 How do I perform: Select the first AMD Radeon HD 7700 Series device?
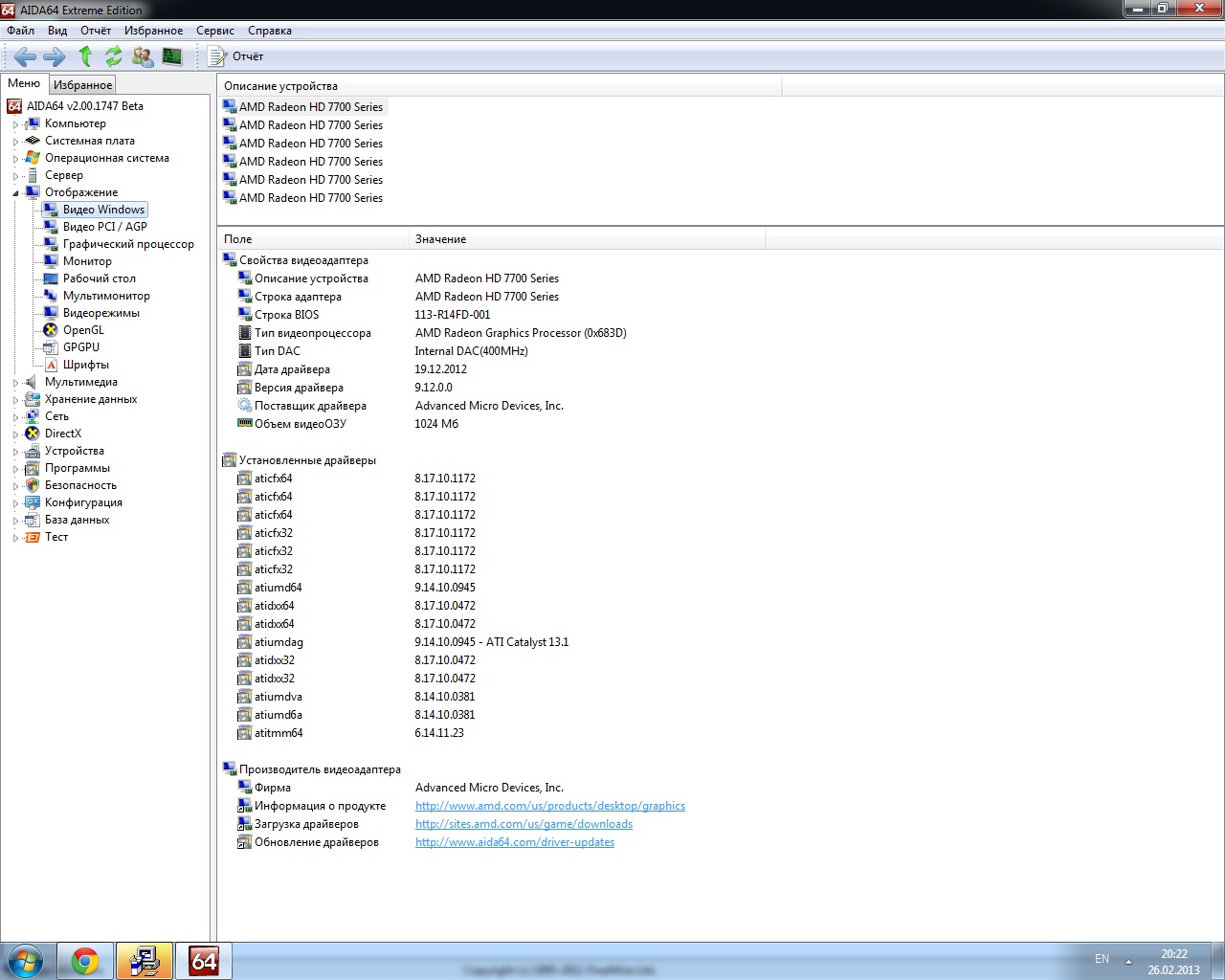click(310, 107)
